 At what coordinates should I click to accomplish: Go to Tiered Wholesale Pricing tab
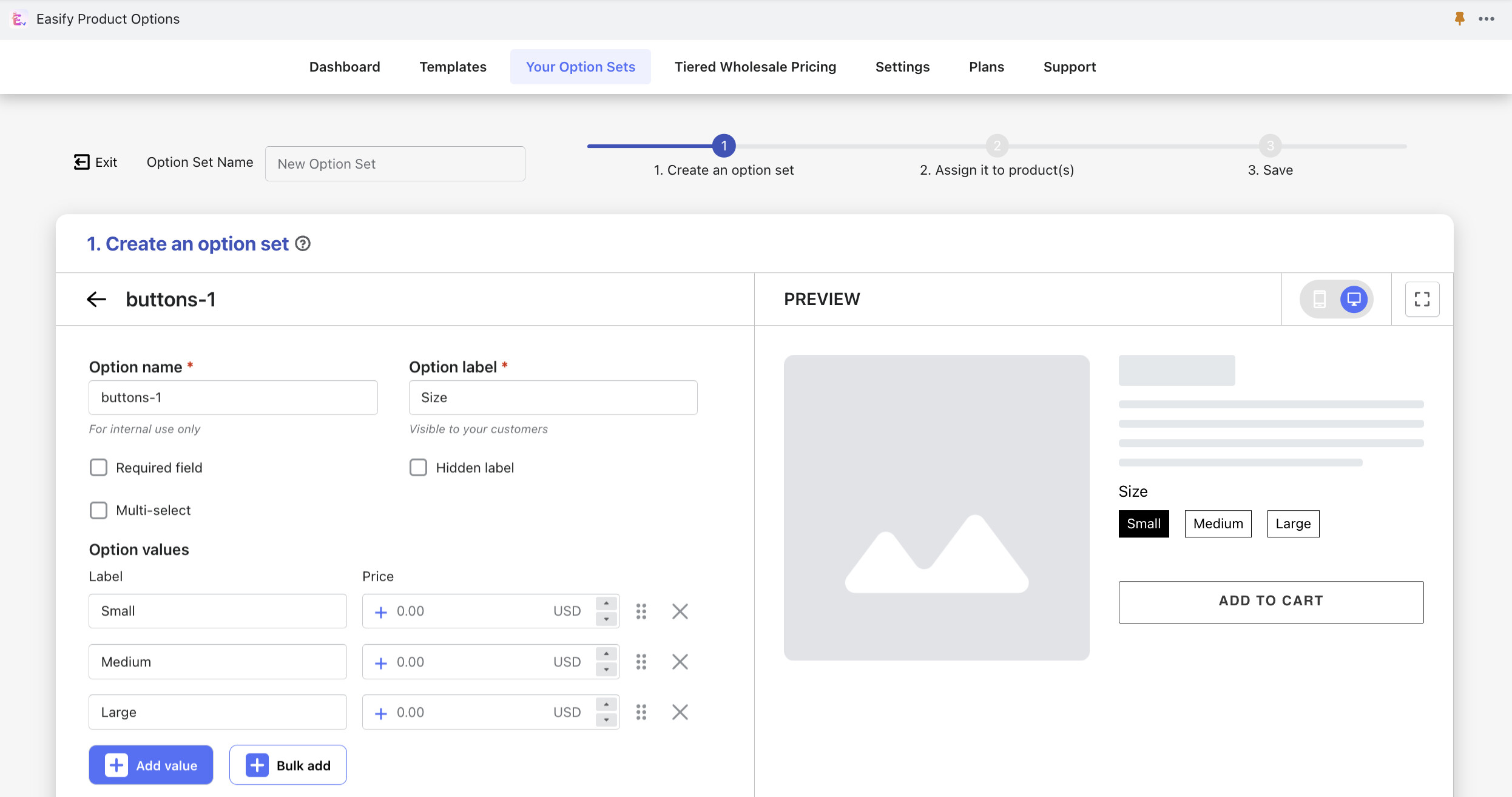click(x=755, y=67)
